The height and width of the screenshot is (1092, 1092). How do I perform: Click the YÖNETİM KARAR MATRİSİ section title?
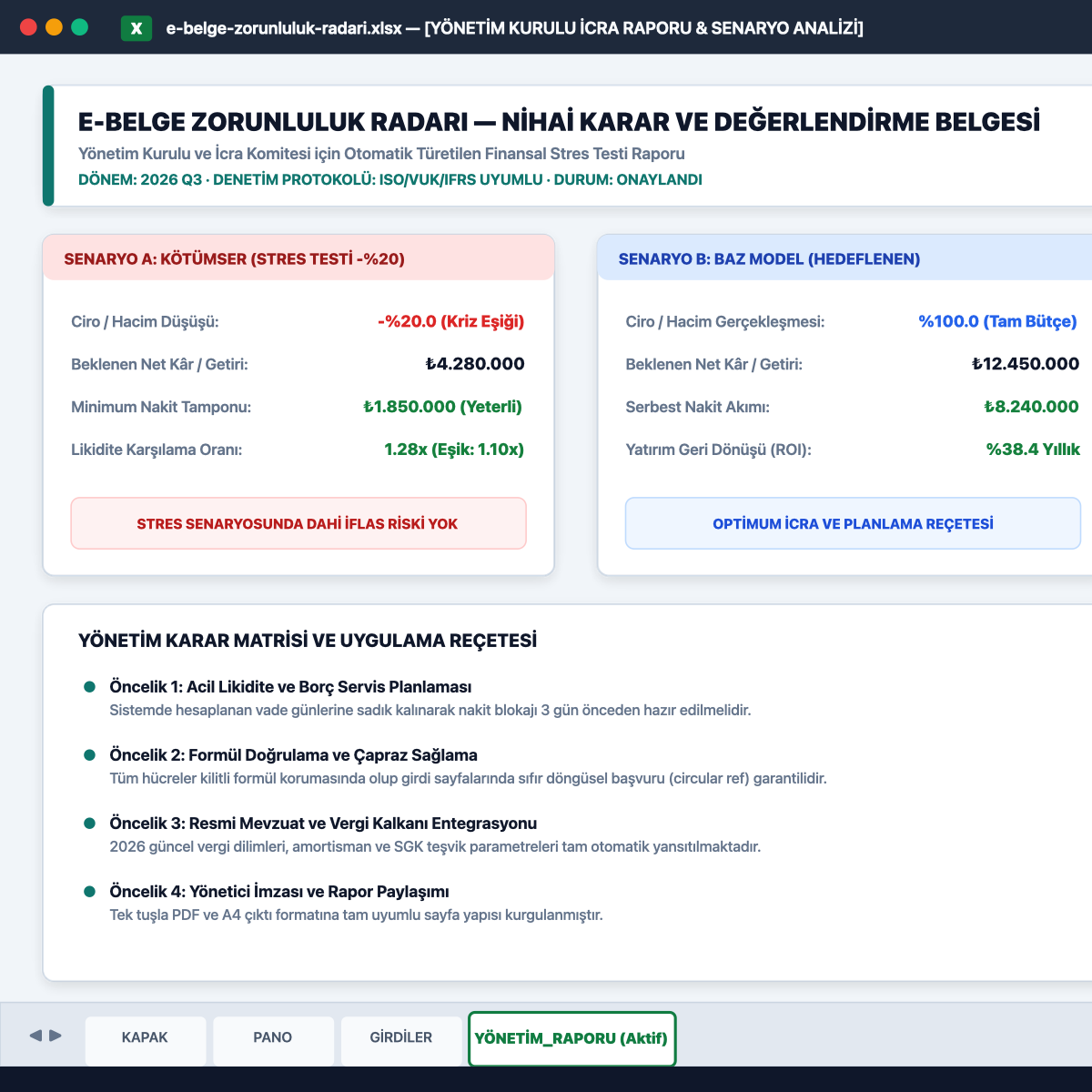click(308, 641)
